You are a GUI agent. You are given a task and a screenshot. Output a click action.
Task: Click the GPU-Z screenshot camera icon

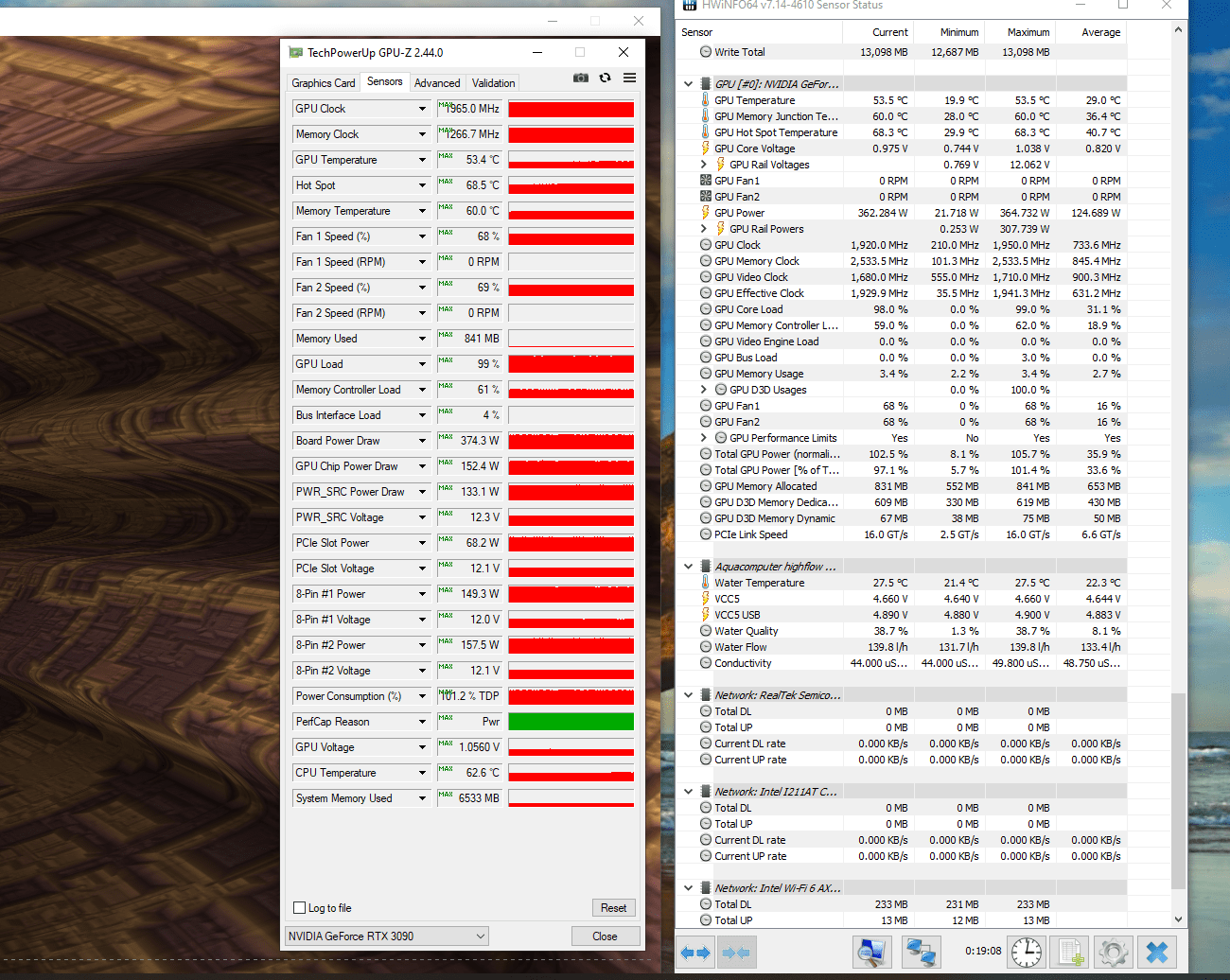581,78
